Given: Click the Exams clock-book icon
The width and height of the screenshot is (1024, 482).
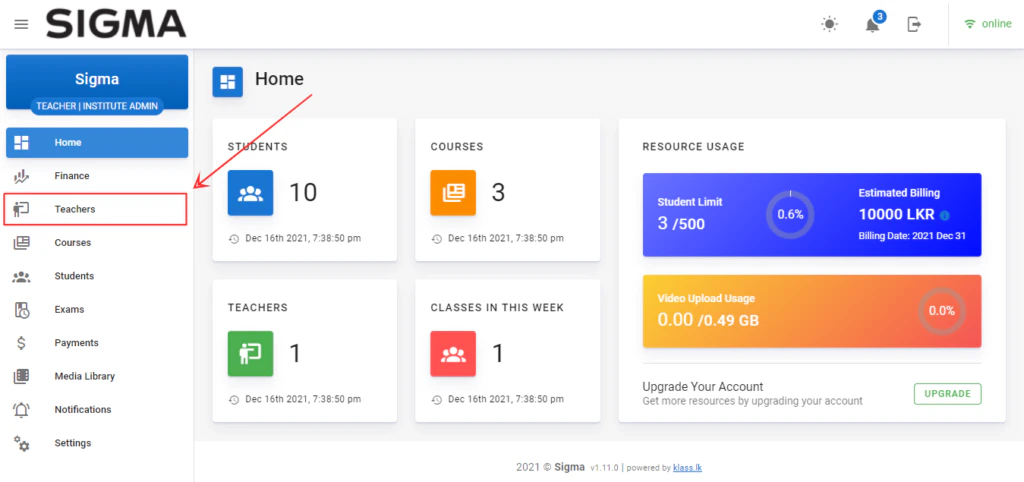Looking at the screenshot, I should click(22, 310).
